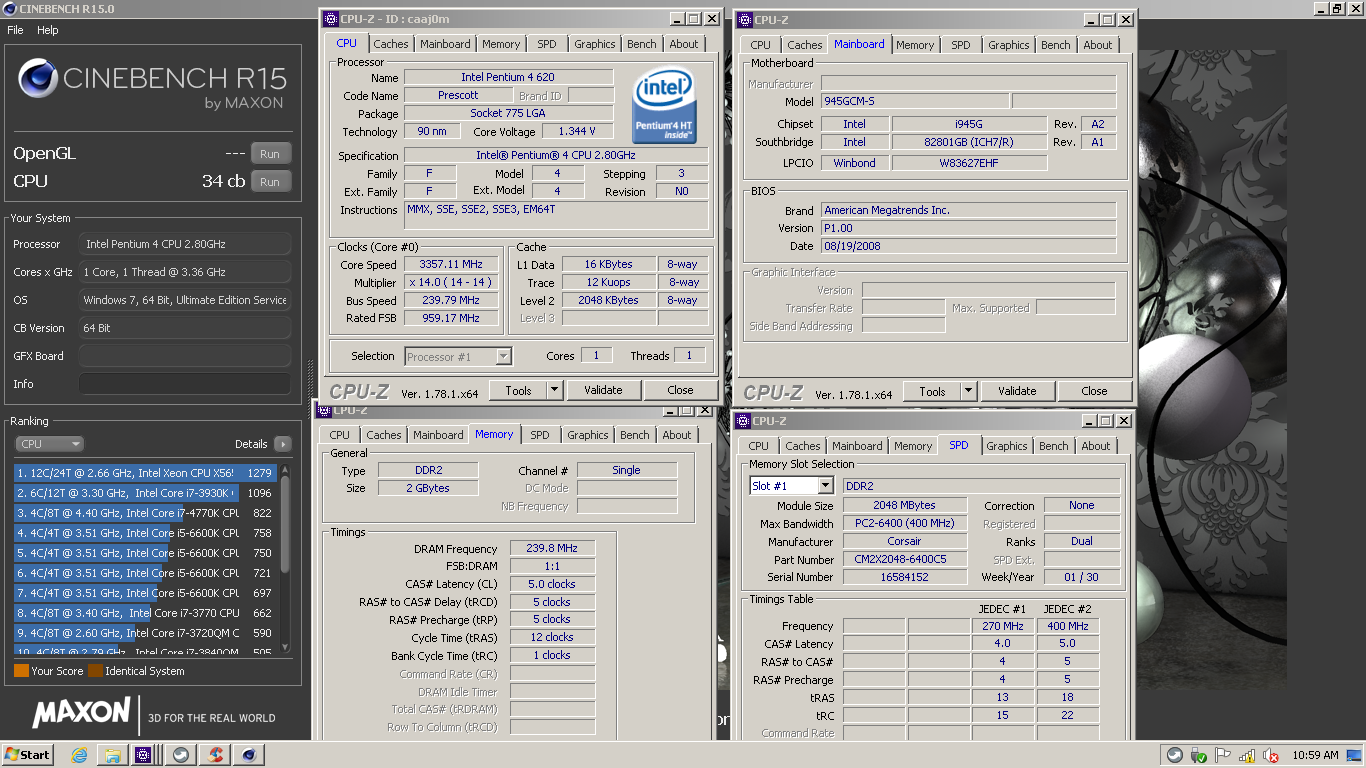The height and width of the screenshot is (768, 1366).
Task: Click the muted volume speaker tray icon
Action: click(1271, 756)
